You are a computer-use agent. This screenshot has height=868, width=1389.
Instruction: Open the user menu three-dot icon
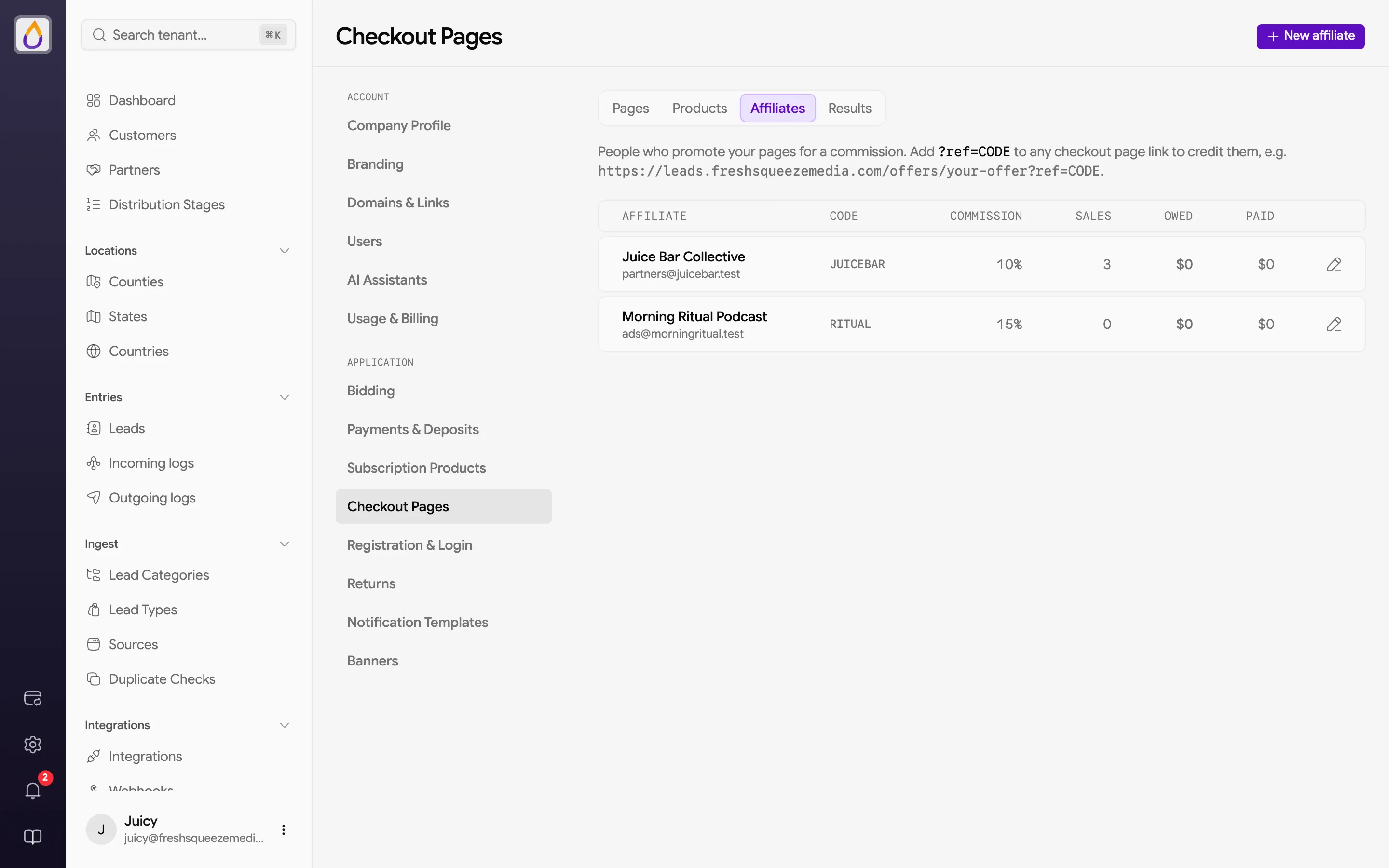click(284, 829)
